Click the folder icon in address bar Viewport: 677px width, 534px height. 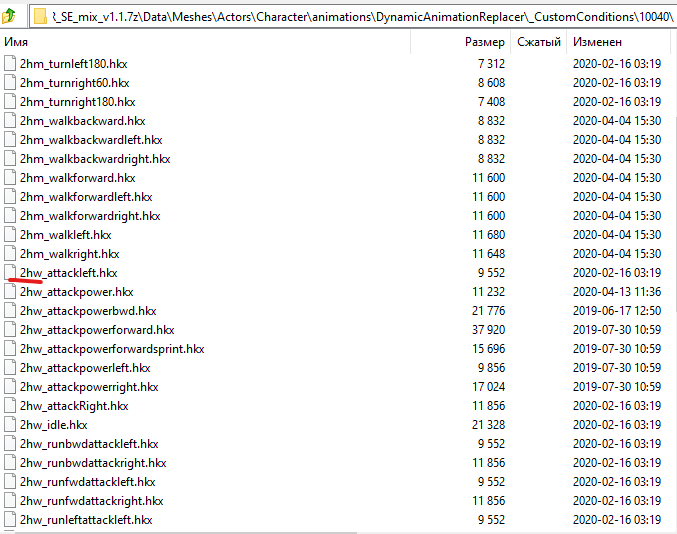40,17
